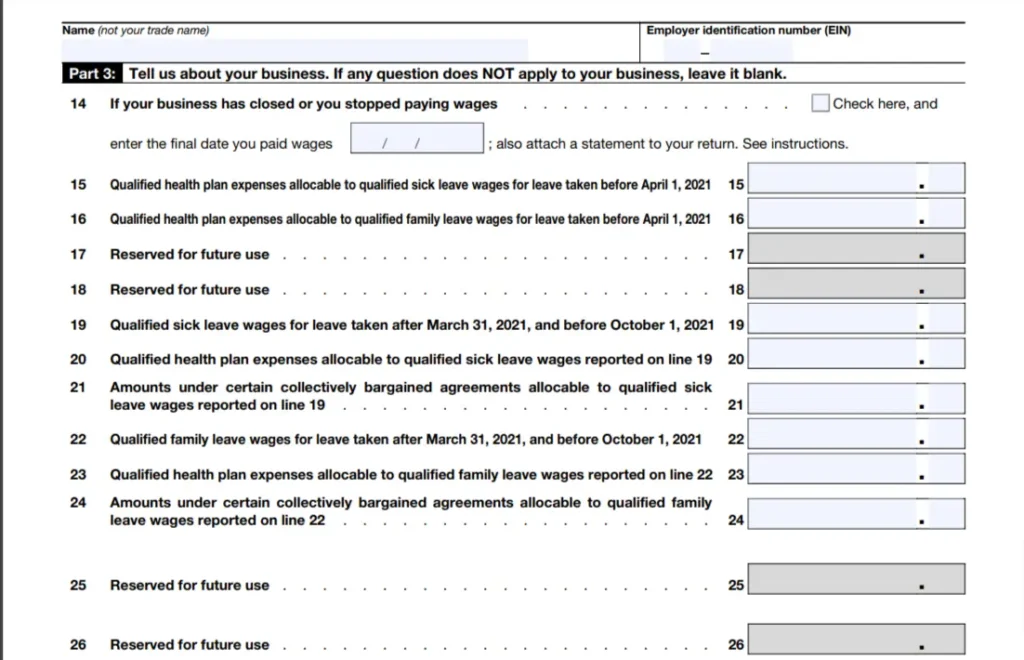Viewport: 1024px width, 660px height.
Task: Click the line 16 cents field
Action: [946, 213]
